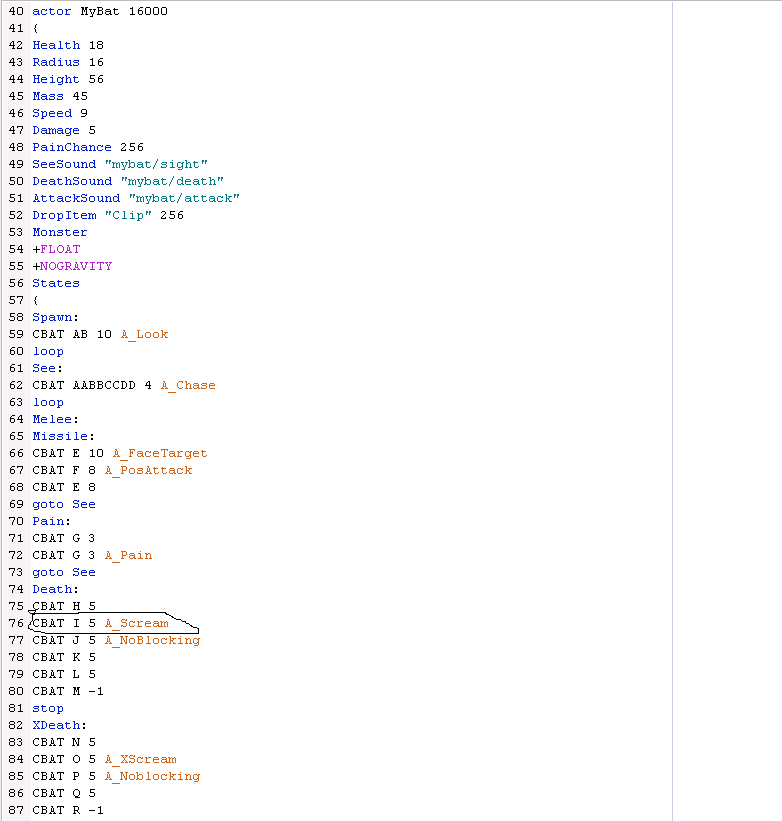Click the 'XDeath:' state label

59,726
